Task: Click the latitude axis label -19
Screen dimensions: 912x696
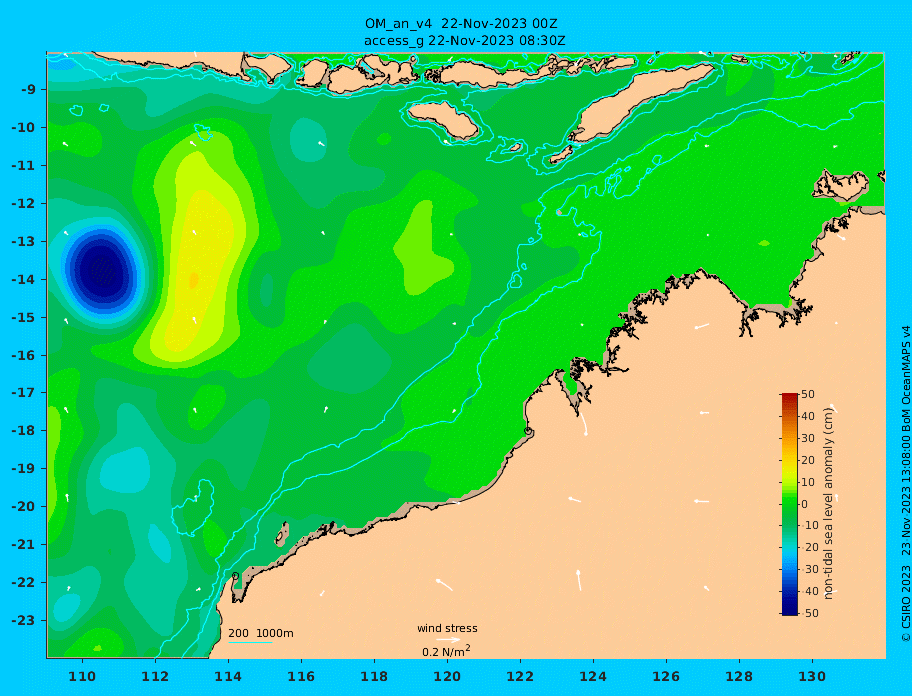Action: (24, 469)
